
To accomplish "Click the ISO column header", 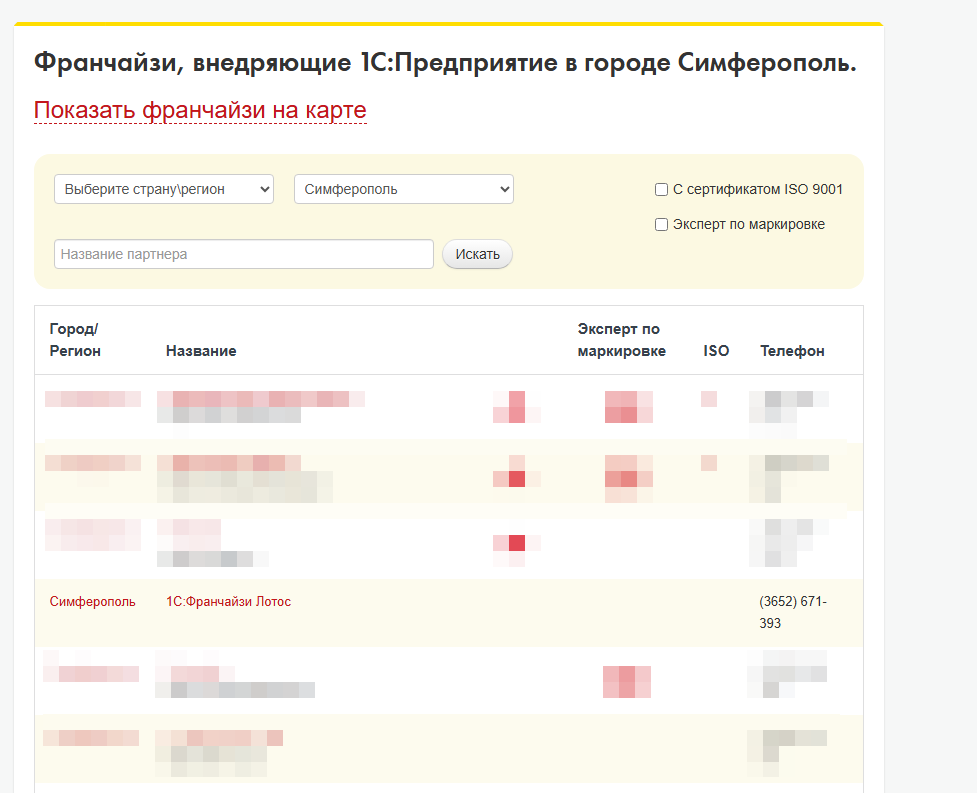I will coord(716,351).
